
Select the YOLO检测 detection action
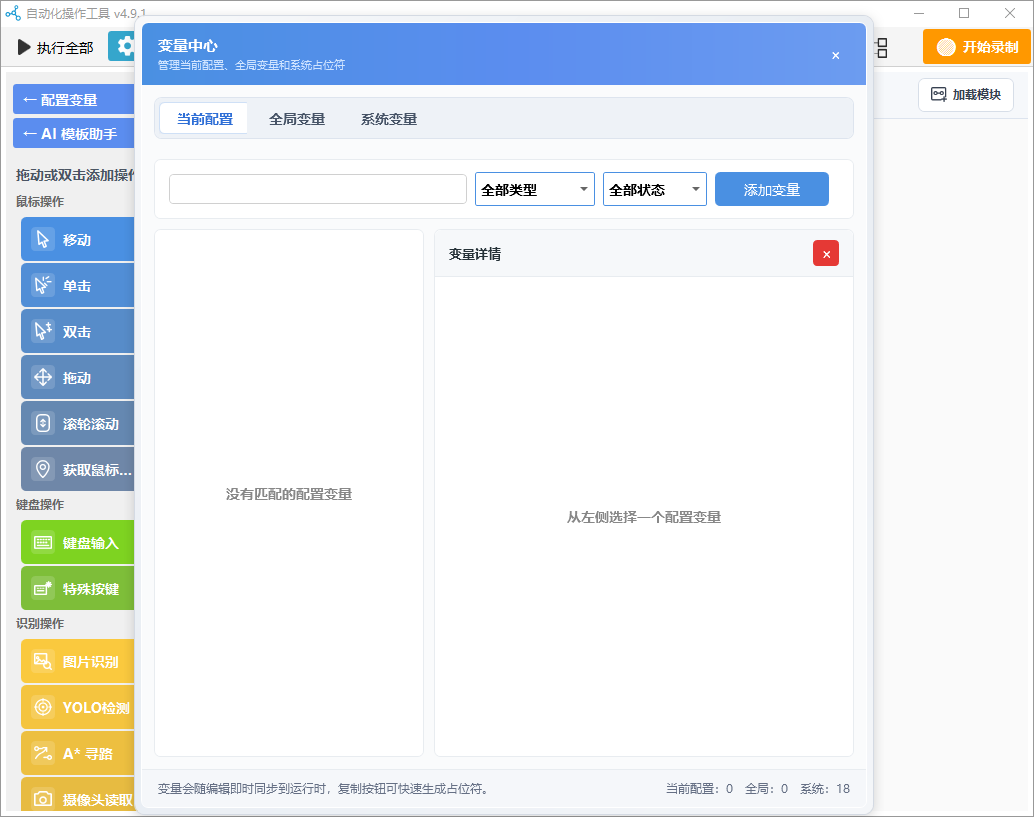[78, 708]
